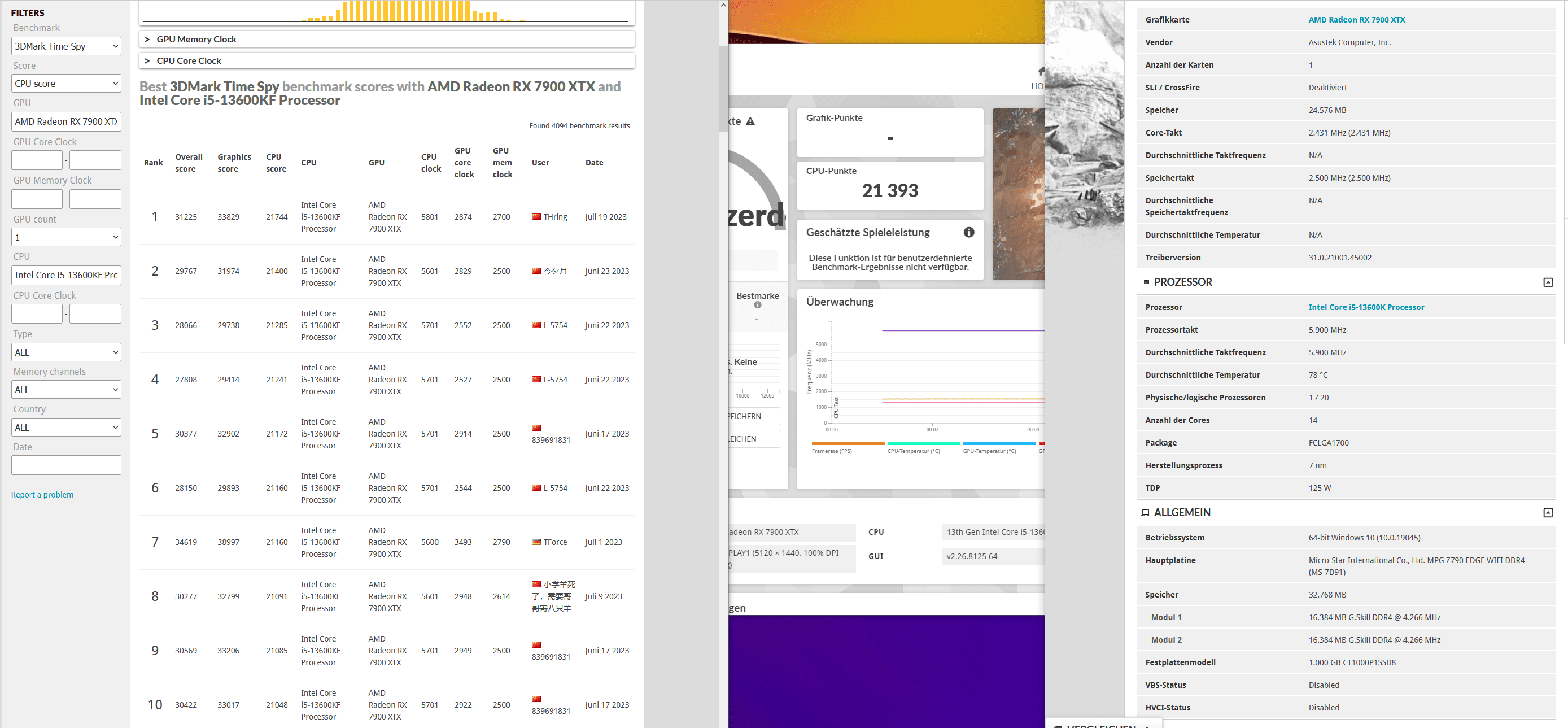Click the Treiberversion value 31.0.21001.45002

tap(1340, 258)
